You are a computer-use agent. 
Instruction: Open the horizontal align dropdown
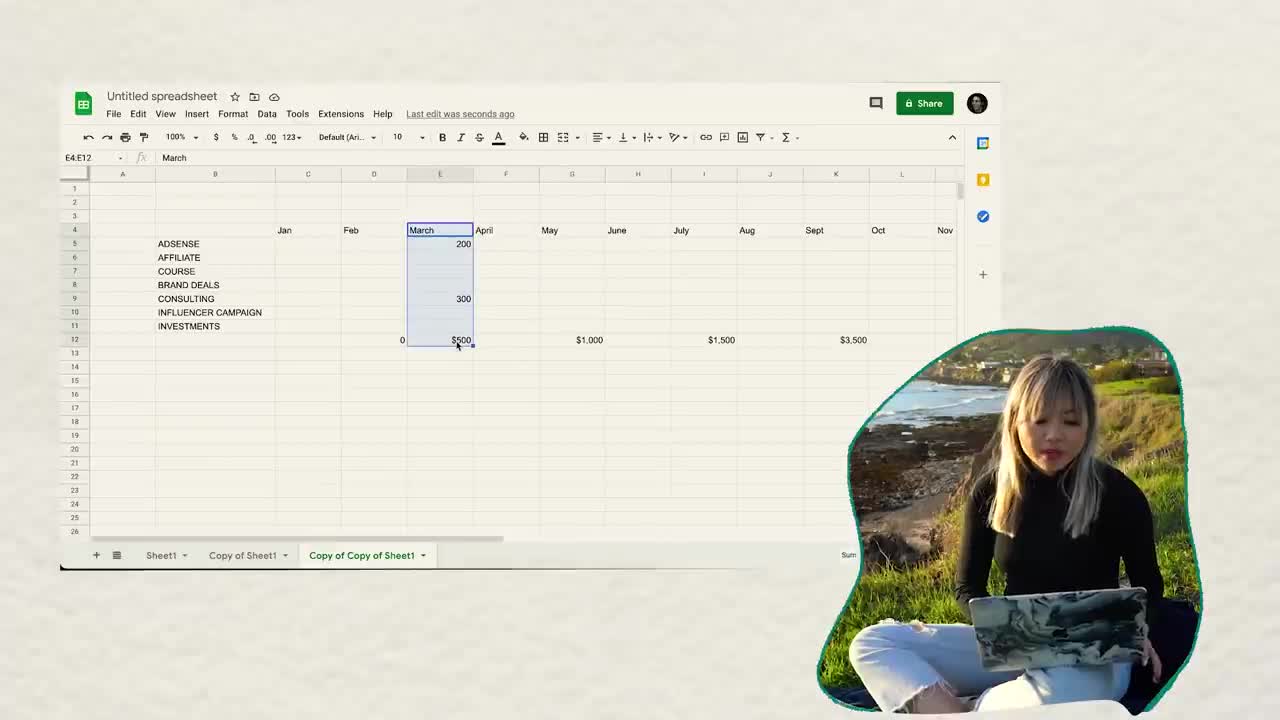600,137
